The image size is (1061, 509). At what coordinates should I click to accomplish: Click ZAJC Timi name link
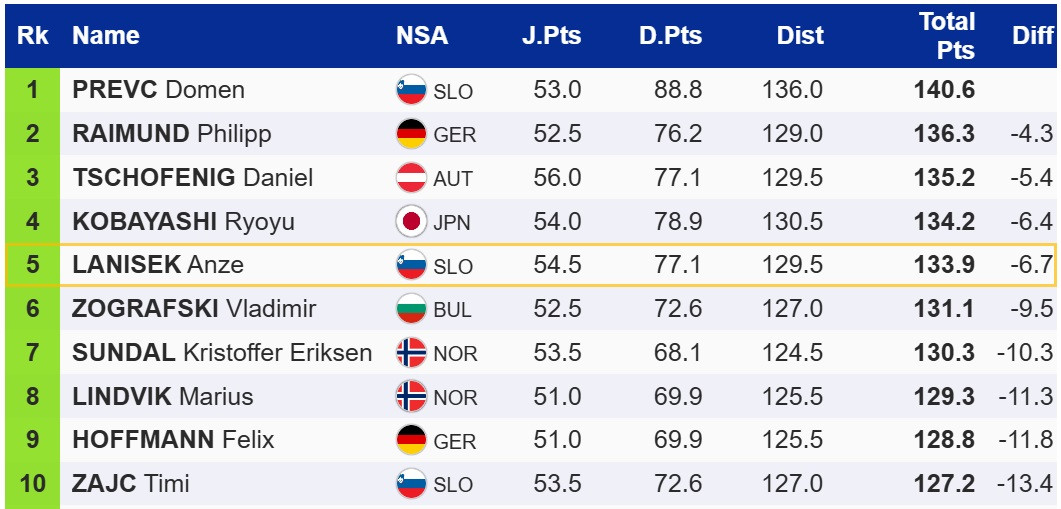pos(131,484)
